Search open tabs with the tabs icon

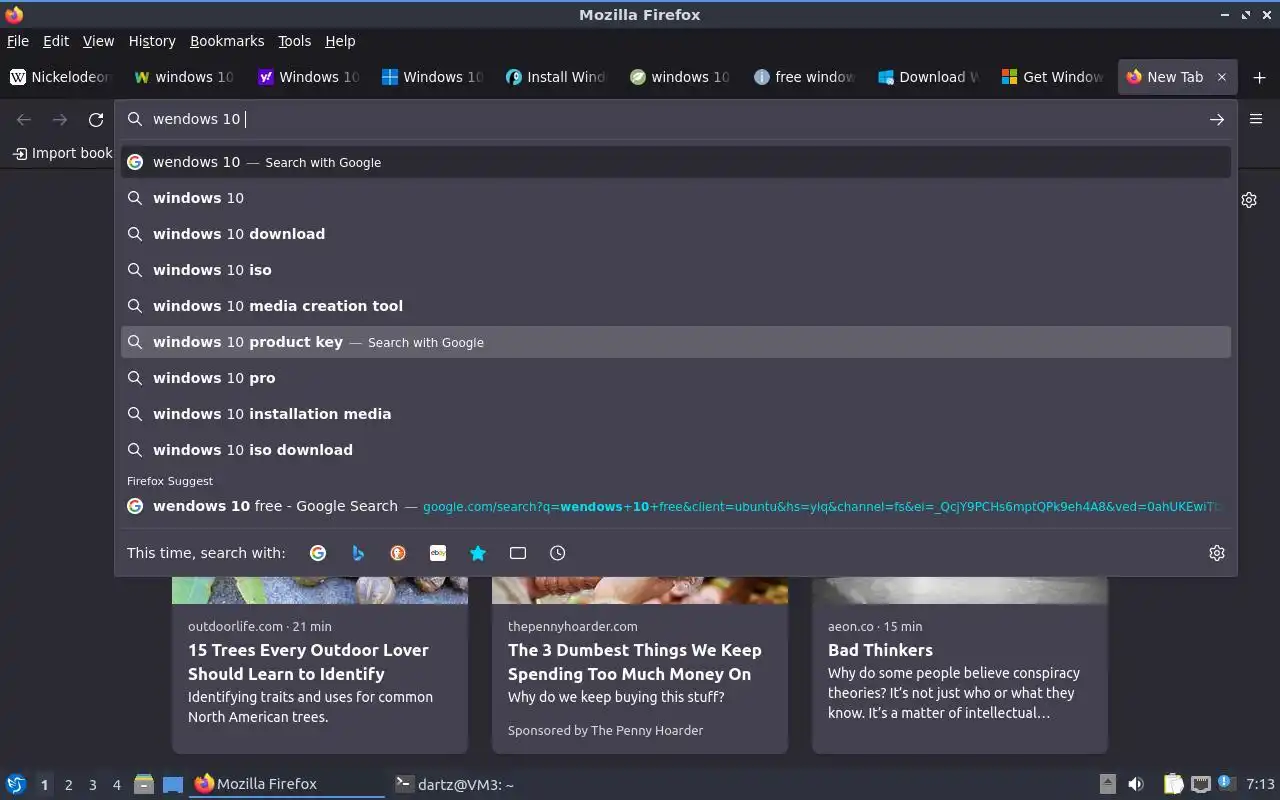tap(518, 553)
